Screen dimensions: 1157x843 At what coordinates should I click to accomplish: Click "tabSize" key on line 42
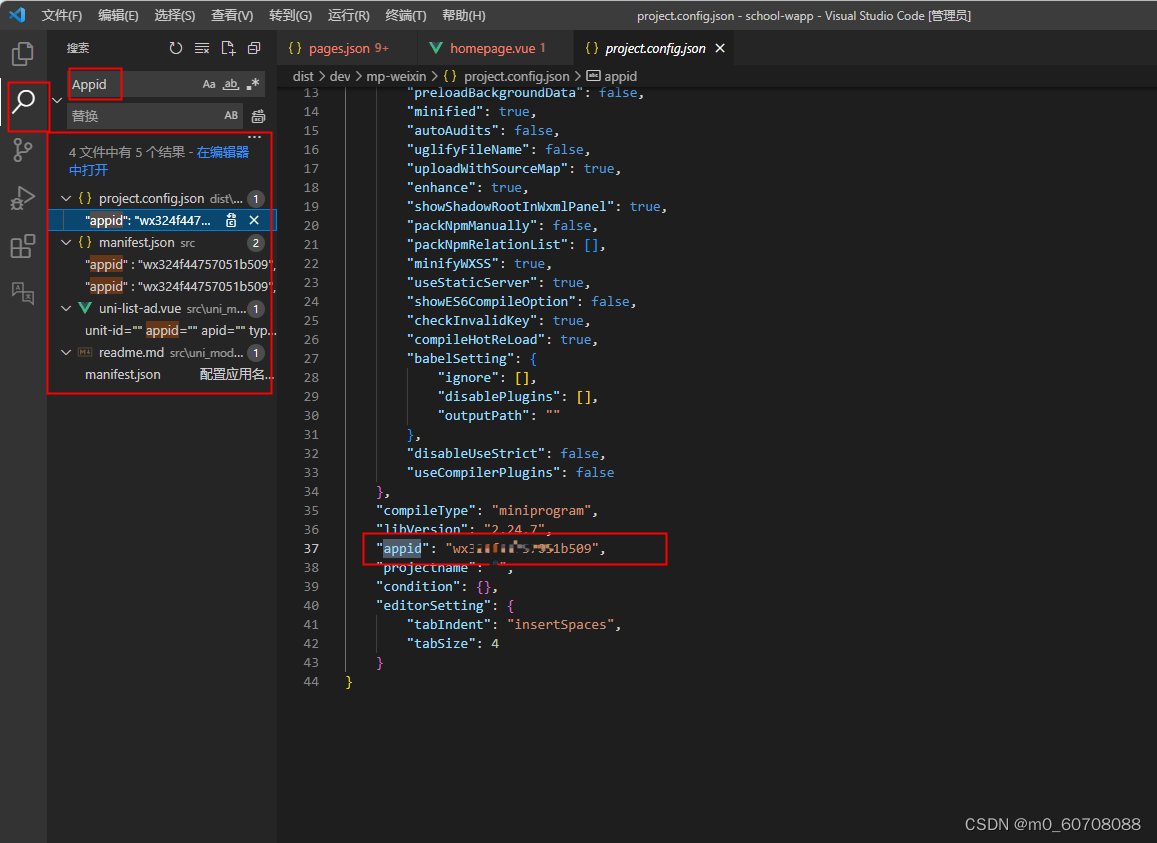pos(441,644)
